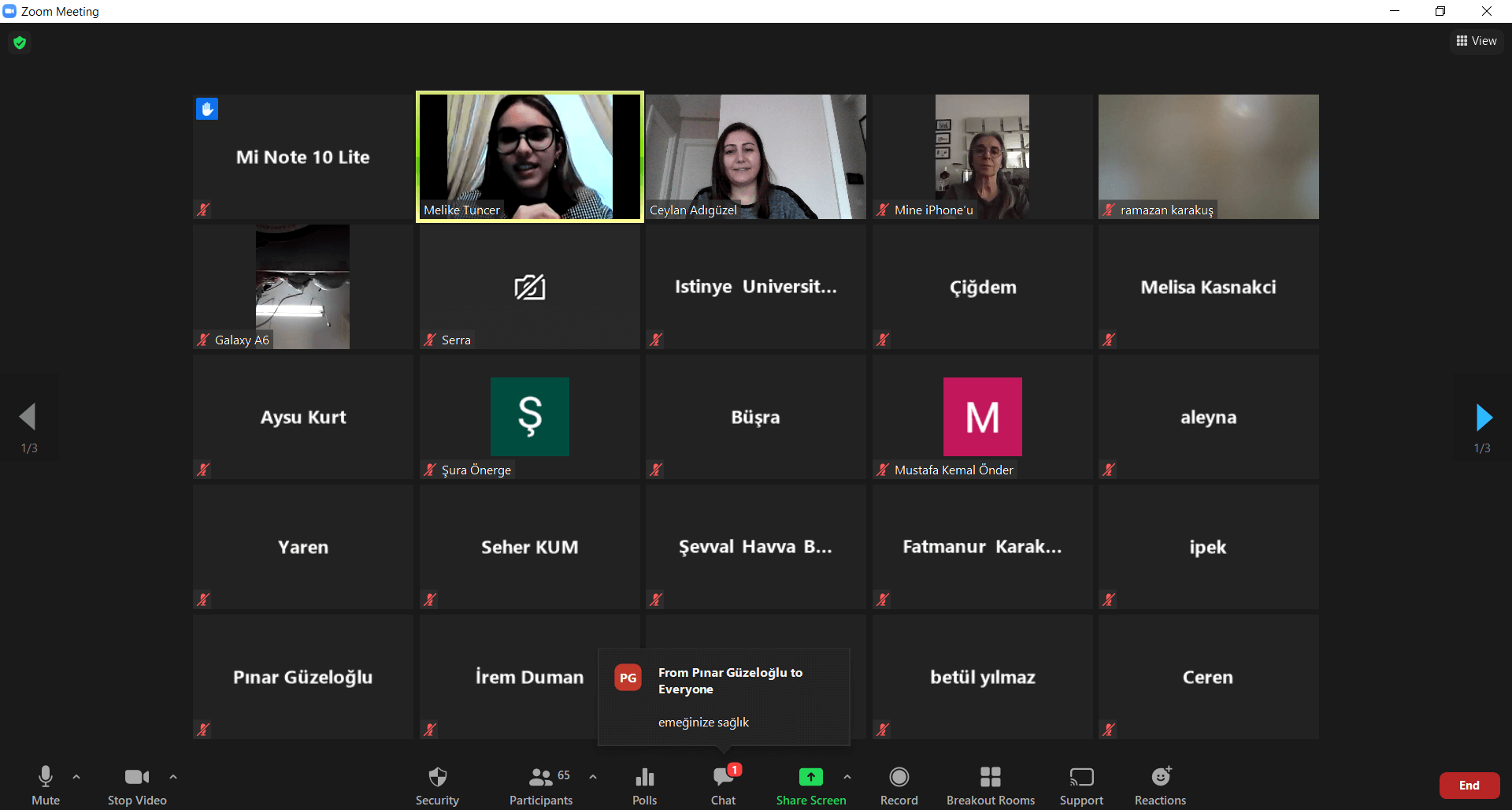
Task: Open the View layout menu
Action: tap(1477, 41)
